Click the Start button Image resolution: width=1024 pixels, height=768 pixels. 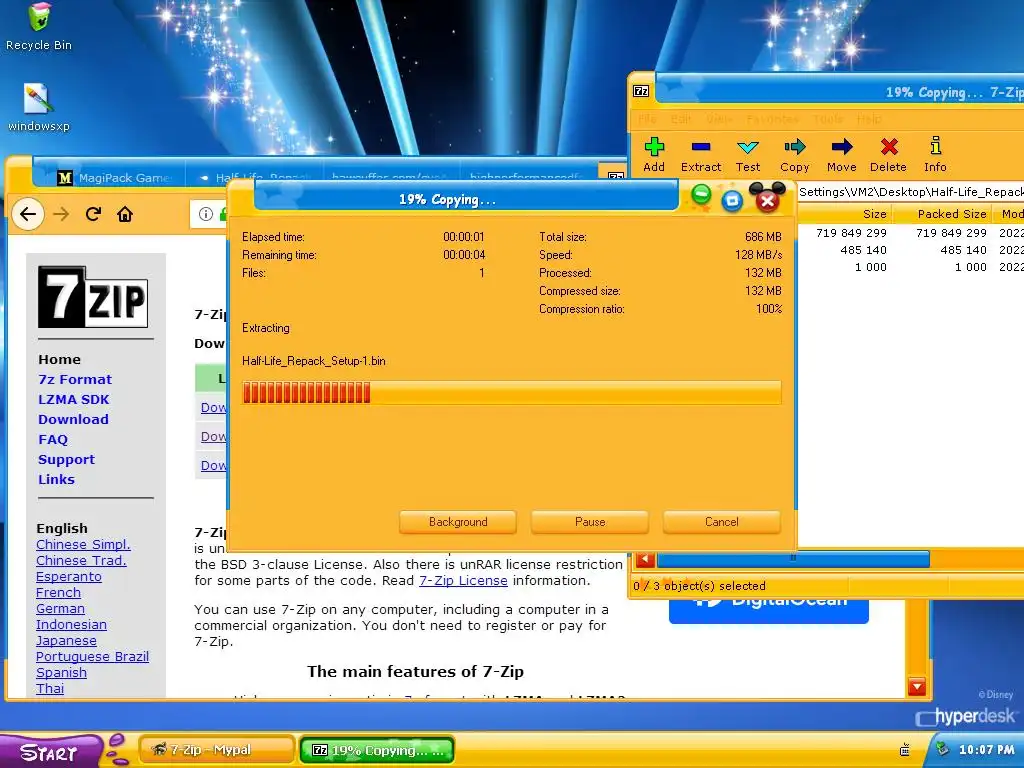[51, 751]
